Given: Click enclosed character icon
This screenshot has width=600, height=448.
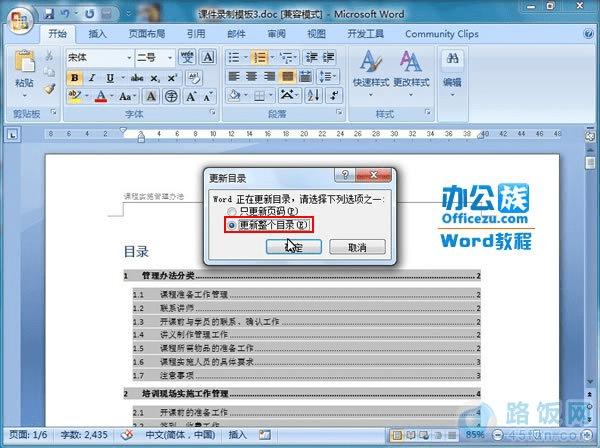Looking at the screenshot, I should click(171, 96).
